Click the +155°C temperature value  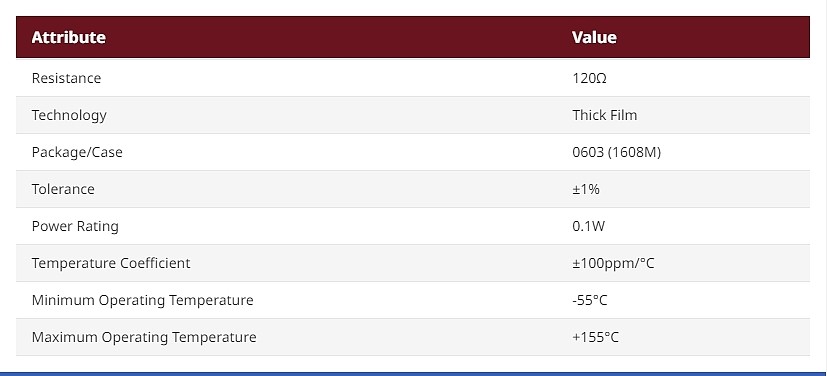click(x=595, y=336)
